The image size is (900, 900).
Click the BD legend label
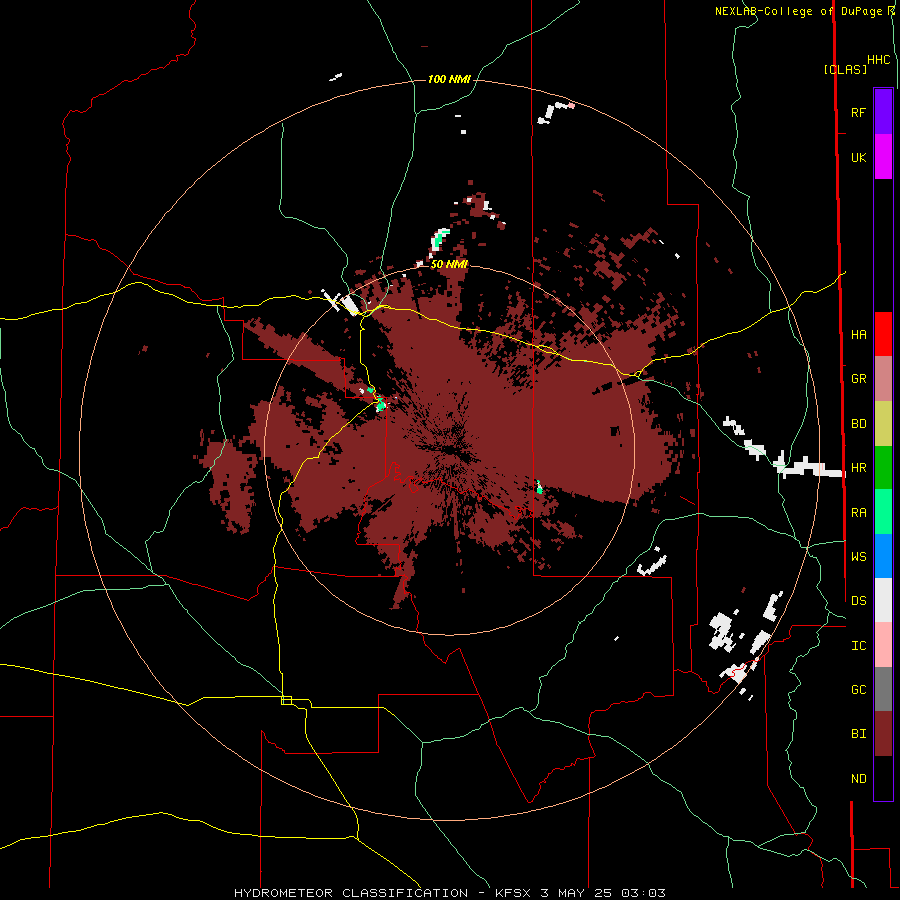coord(858,424)
